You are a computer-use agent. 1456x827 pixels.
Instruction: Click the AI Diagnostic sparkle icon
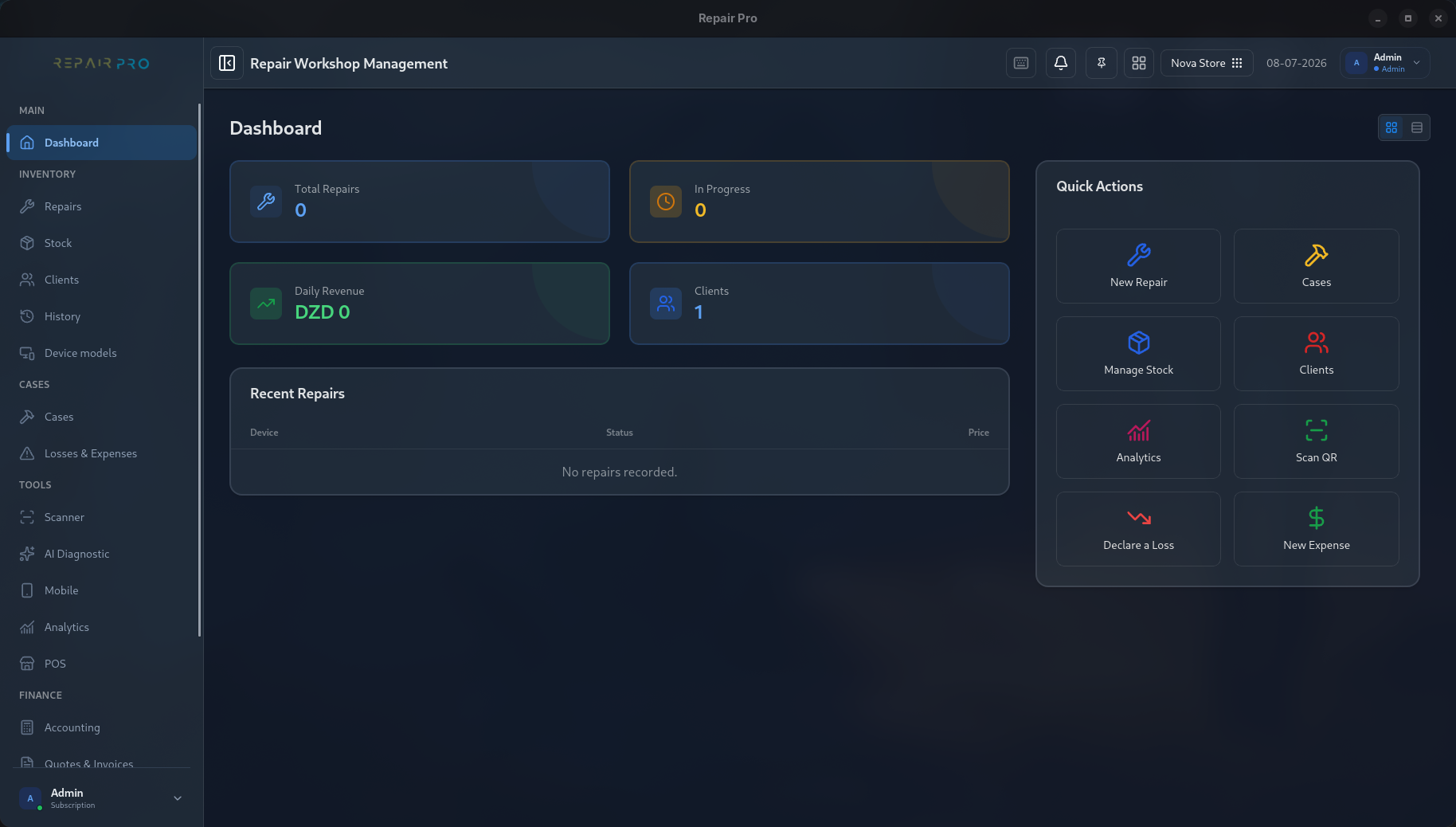coord(27,554)
